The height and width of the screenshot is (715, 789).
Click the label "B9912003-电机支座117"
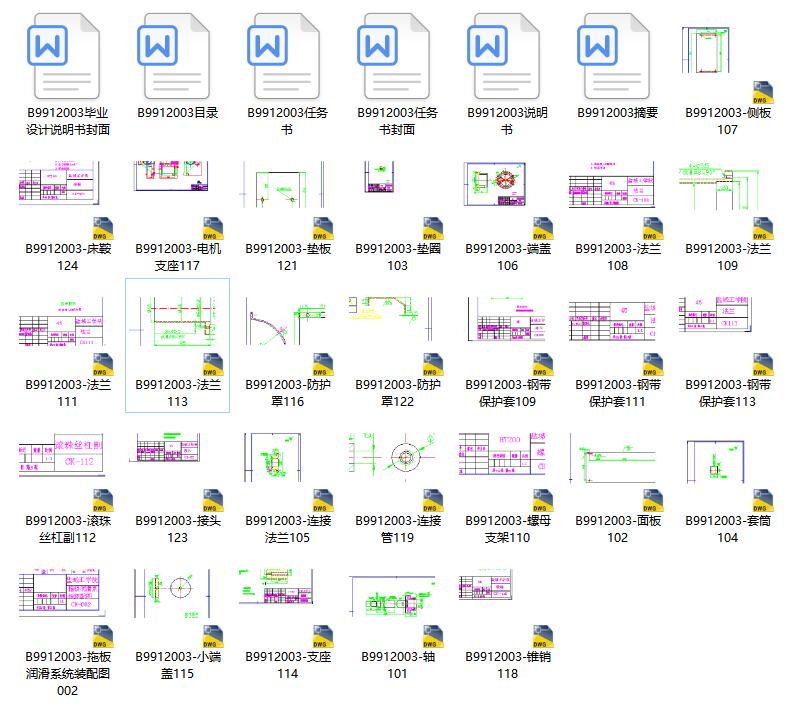pyautogui.click(x=178, y=257)
